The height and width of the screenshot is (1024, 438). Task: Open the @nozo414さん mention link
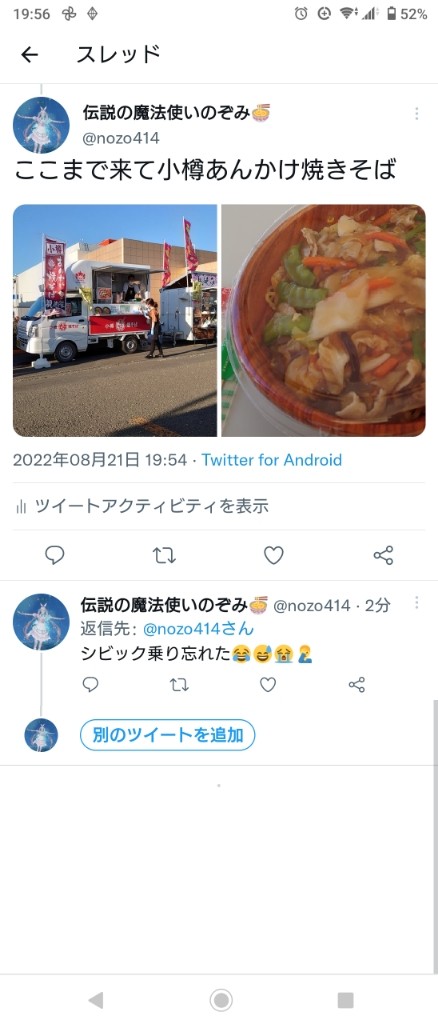(x=198, y=630)
